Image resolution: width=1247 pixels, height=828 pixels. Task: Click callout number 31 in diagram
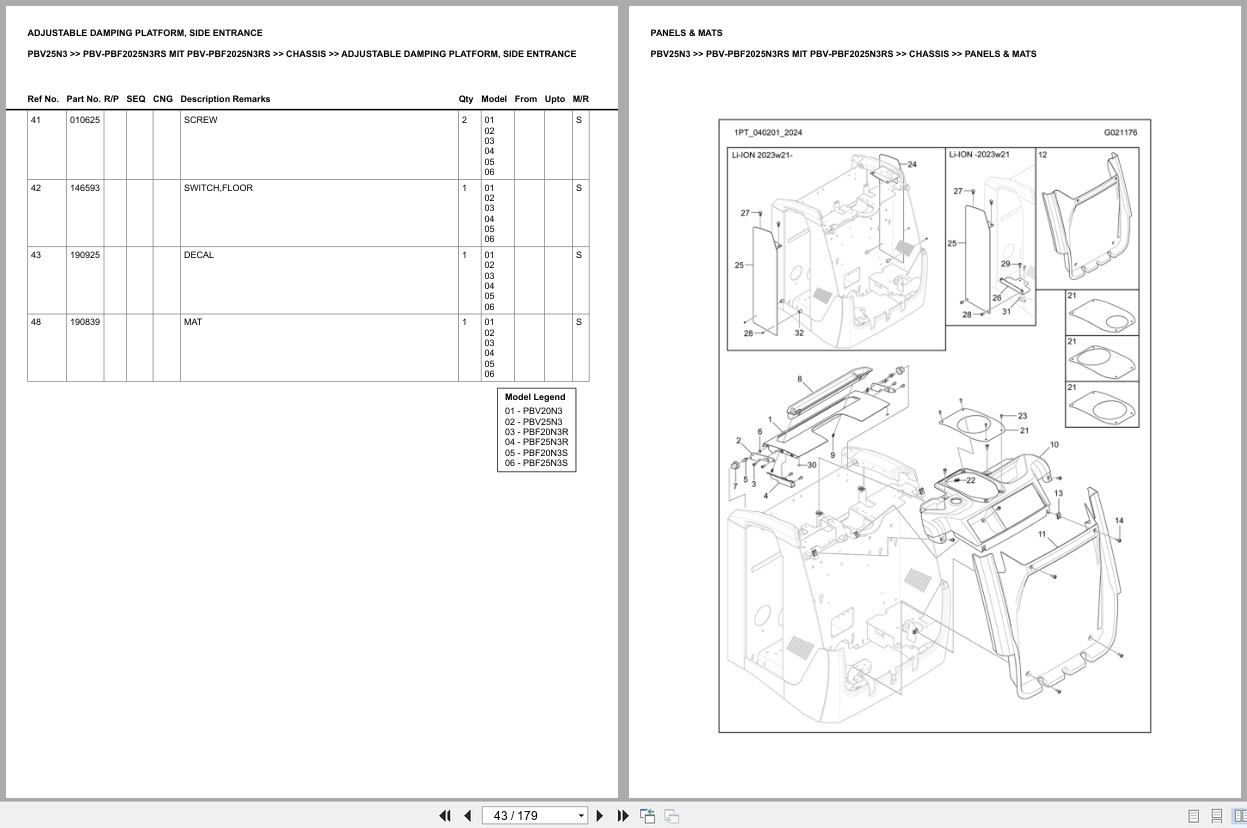1006,312
